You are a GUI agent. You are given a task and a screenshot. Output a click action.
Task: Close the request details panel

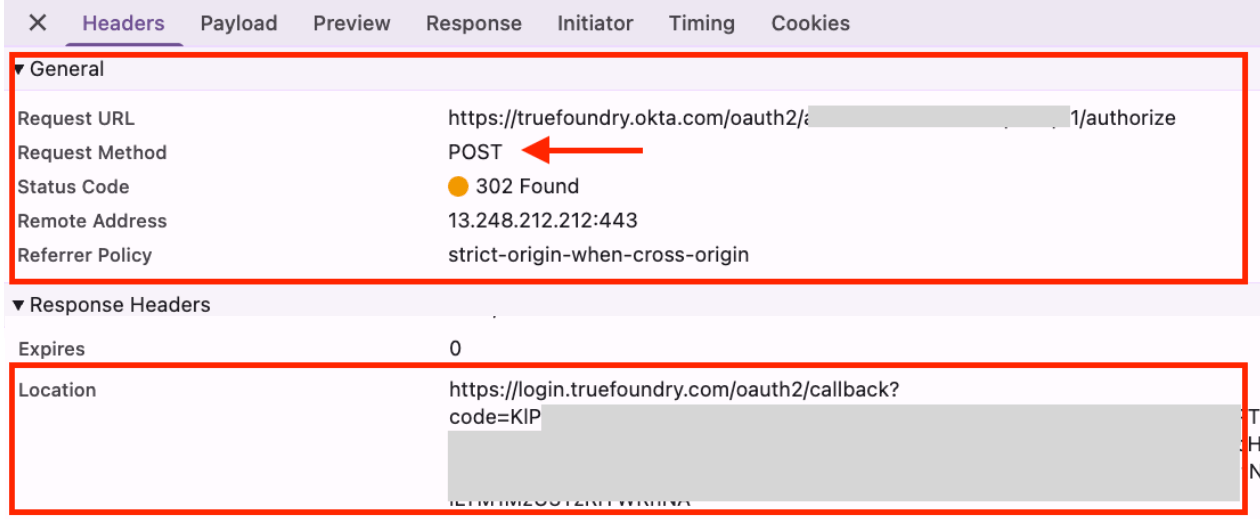click(x=37, y=23)
